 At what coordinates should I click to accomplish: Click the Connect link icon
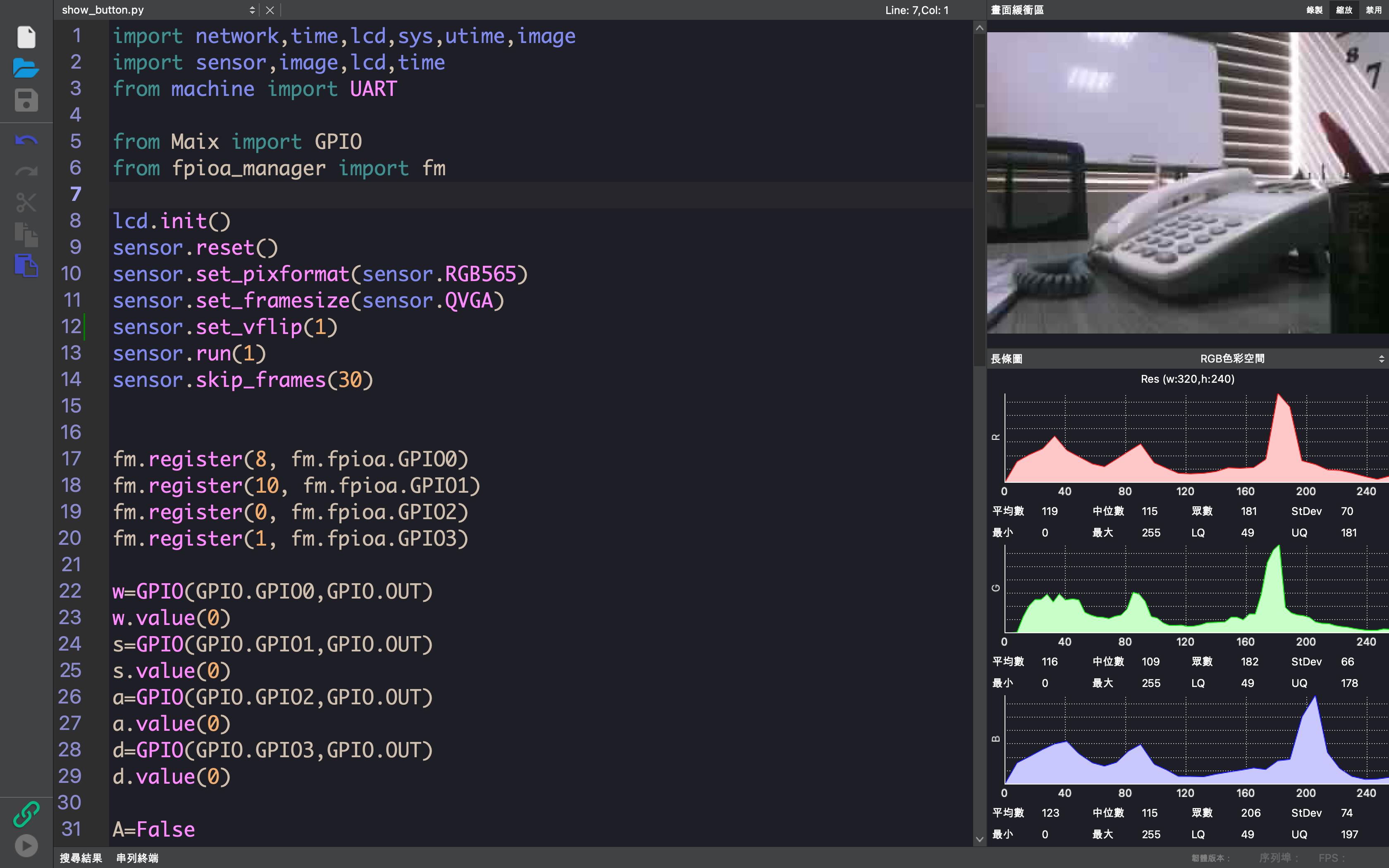point(26,814)
